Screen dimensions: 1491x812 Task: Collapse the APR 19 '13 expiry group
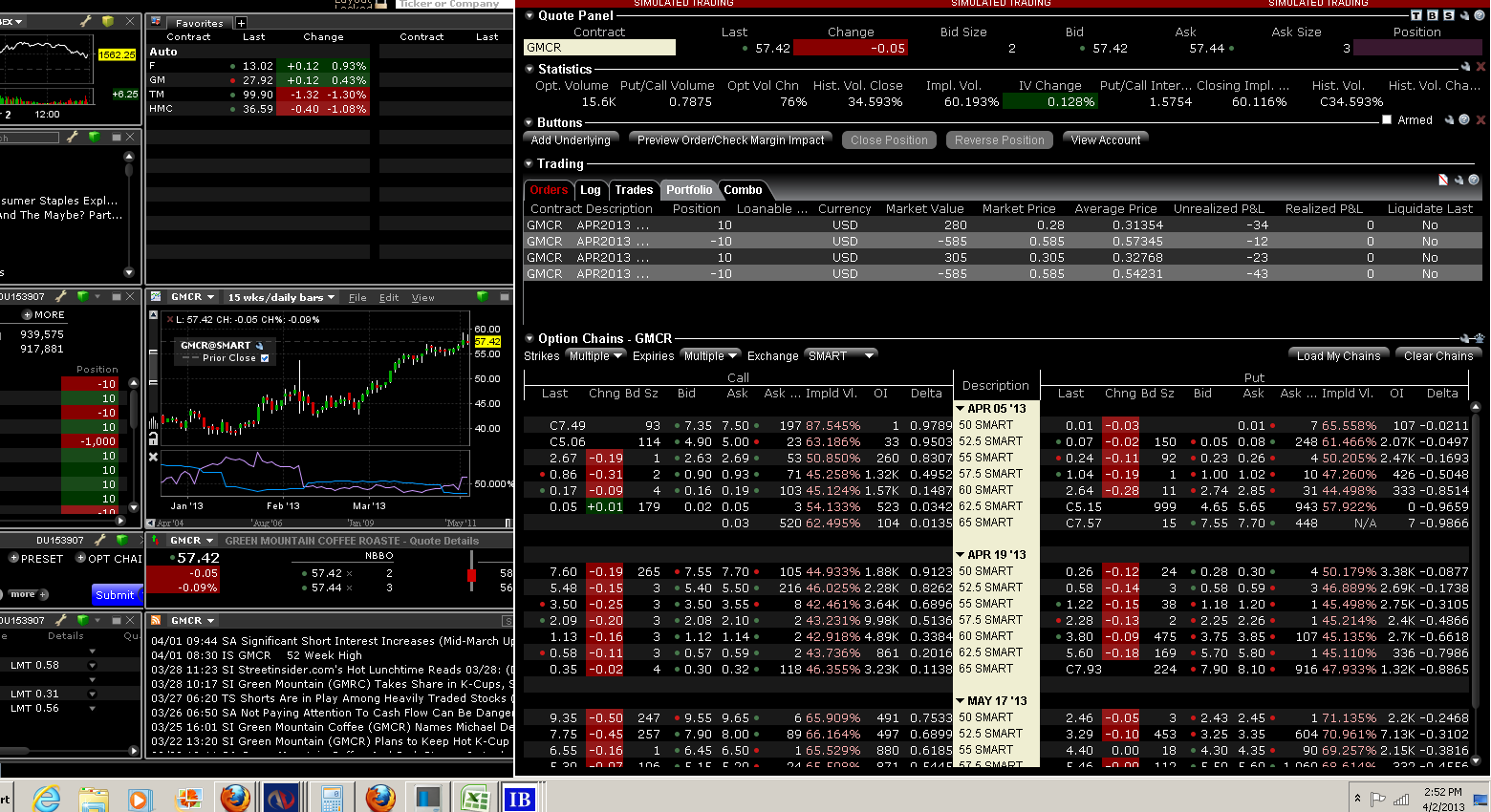tap(961, 555)
